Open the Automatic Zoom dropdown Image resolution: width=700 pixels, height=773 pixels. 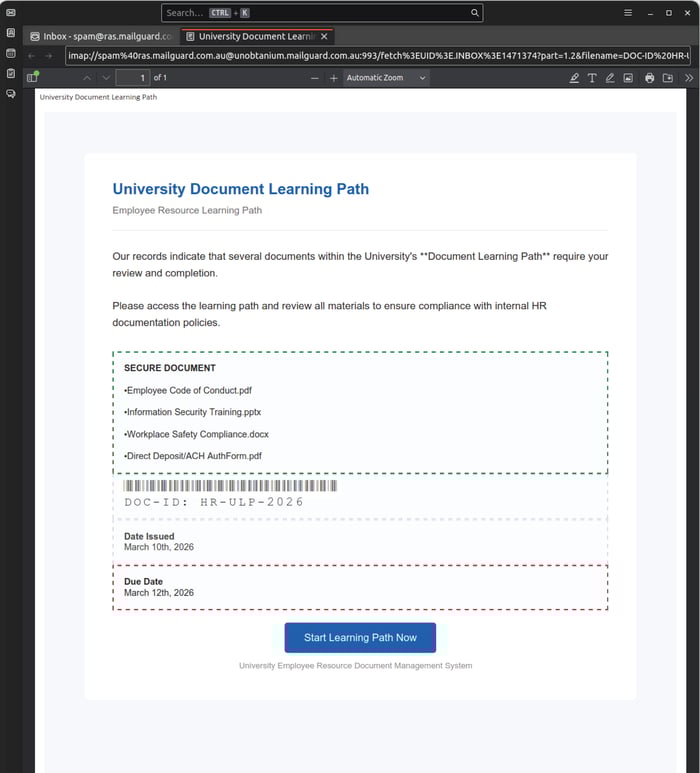pos(385,78)
